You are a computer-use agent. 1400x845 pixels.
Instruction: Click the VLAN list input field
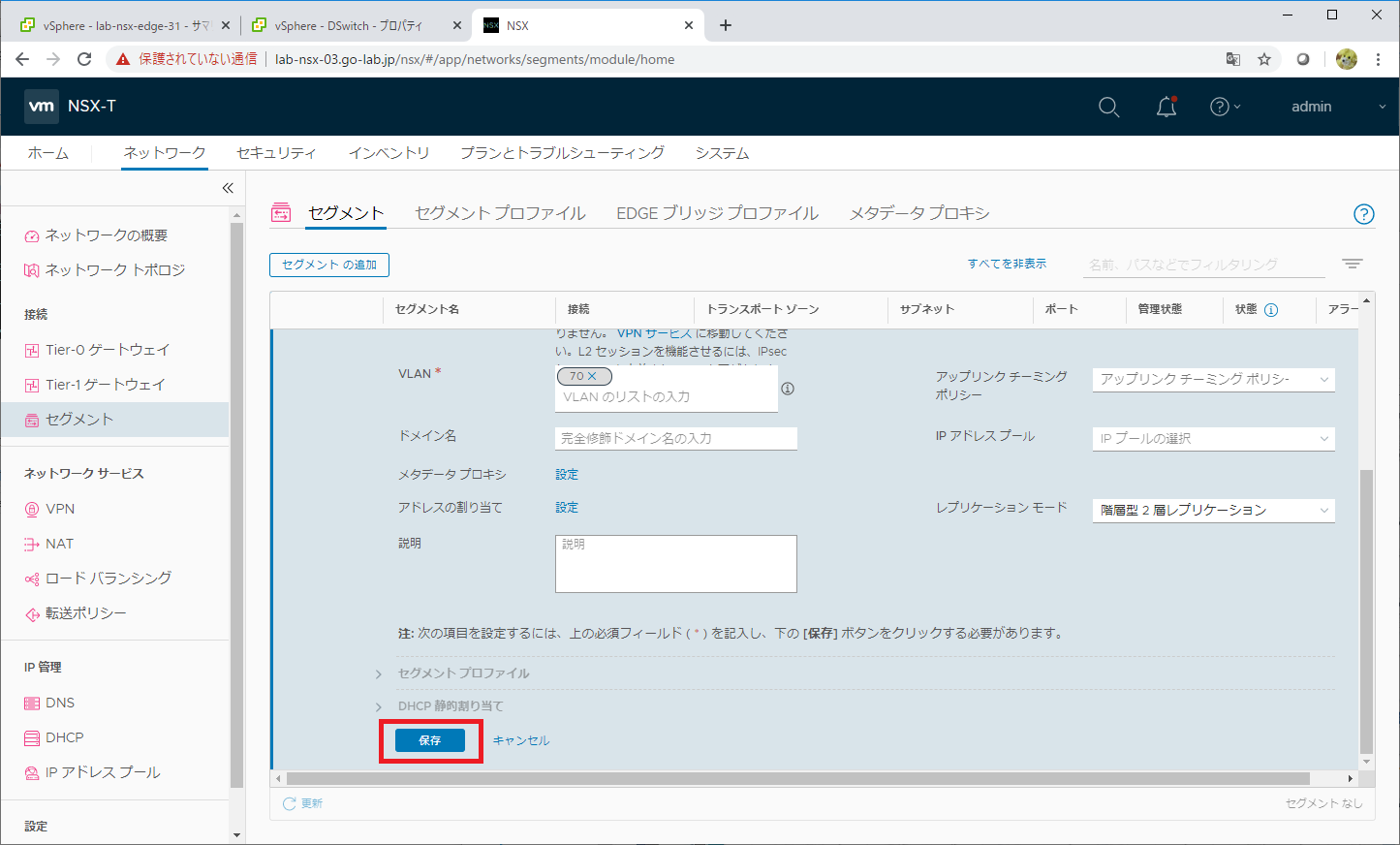coord(667,397)
